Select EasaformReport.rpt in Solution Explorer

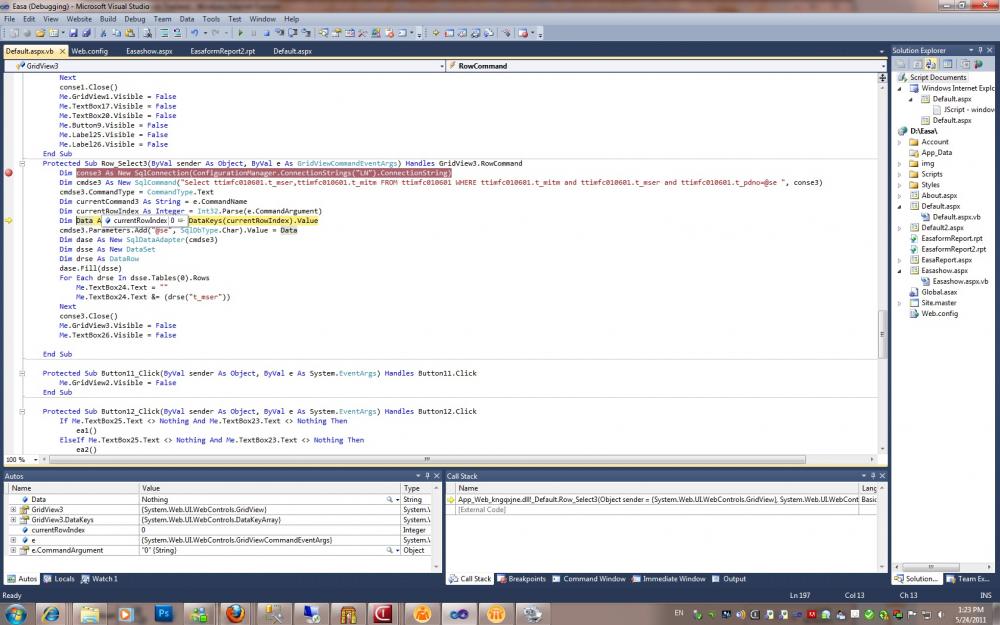tap(951, 239)
